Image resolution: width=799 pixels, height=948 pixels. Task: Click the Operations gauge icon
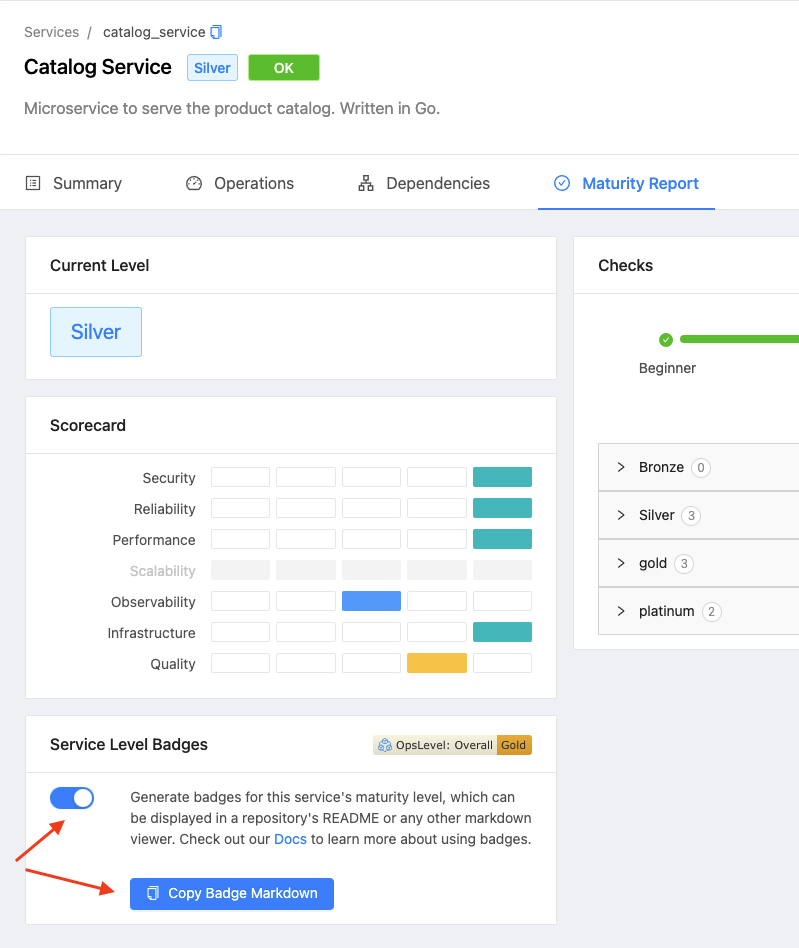pyautogui.click(x=193, y=183)
